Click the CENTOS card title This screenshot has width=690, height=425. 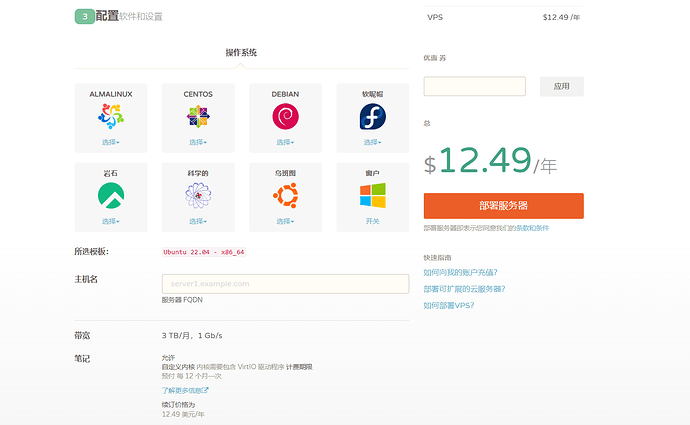point(198,94)
